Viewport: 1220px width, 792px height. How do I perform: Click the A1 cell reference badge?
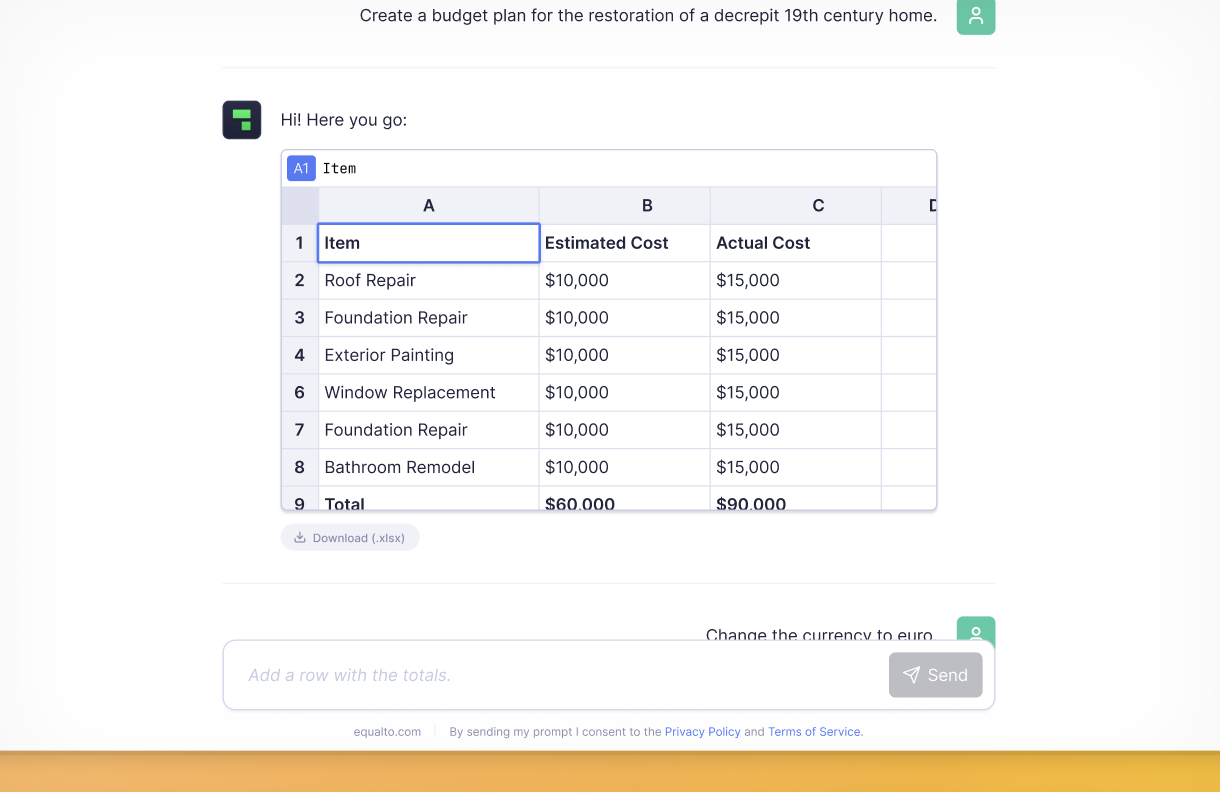[301, 168]
